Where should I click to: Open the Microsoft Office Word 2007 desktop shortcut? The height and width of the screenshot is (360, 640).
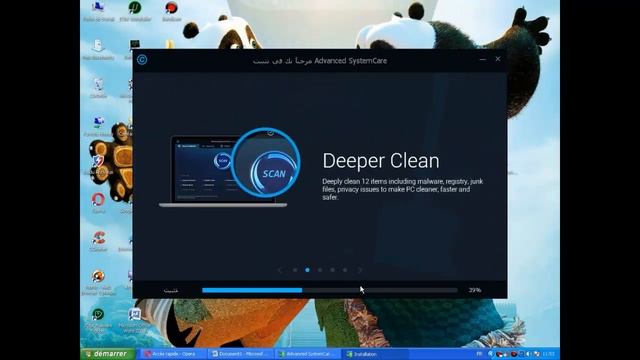pyautogui.click(x=134, y=320)
